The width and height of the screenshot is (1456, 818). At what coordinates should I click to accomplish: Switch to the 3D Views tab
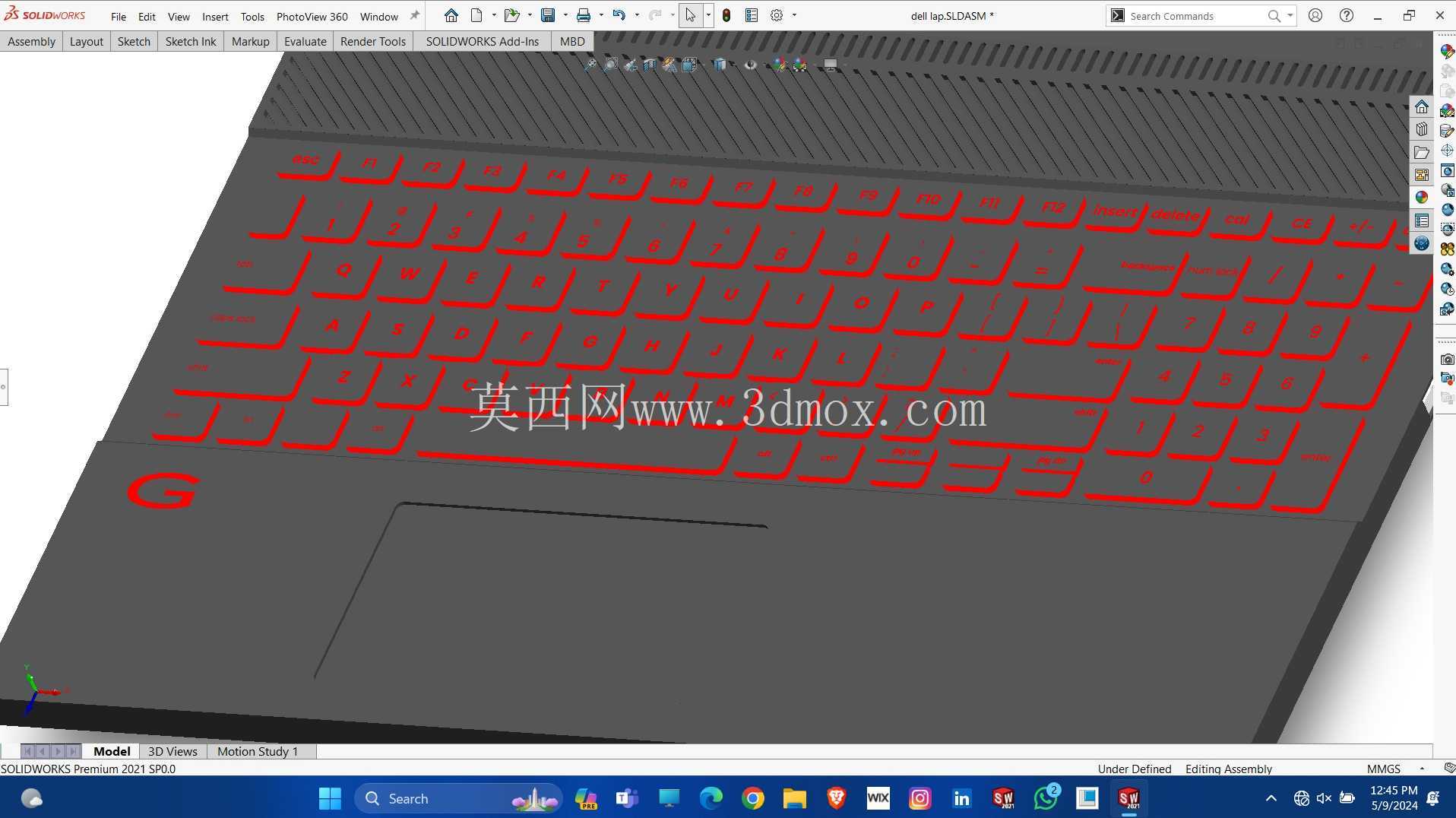(173, 751)
